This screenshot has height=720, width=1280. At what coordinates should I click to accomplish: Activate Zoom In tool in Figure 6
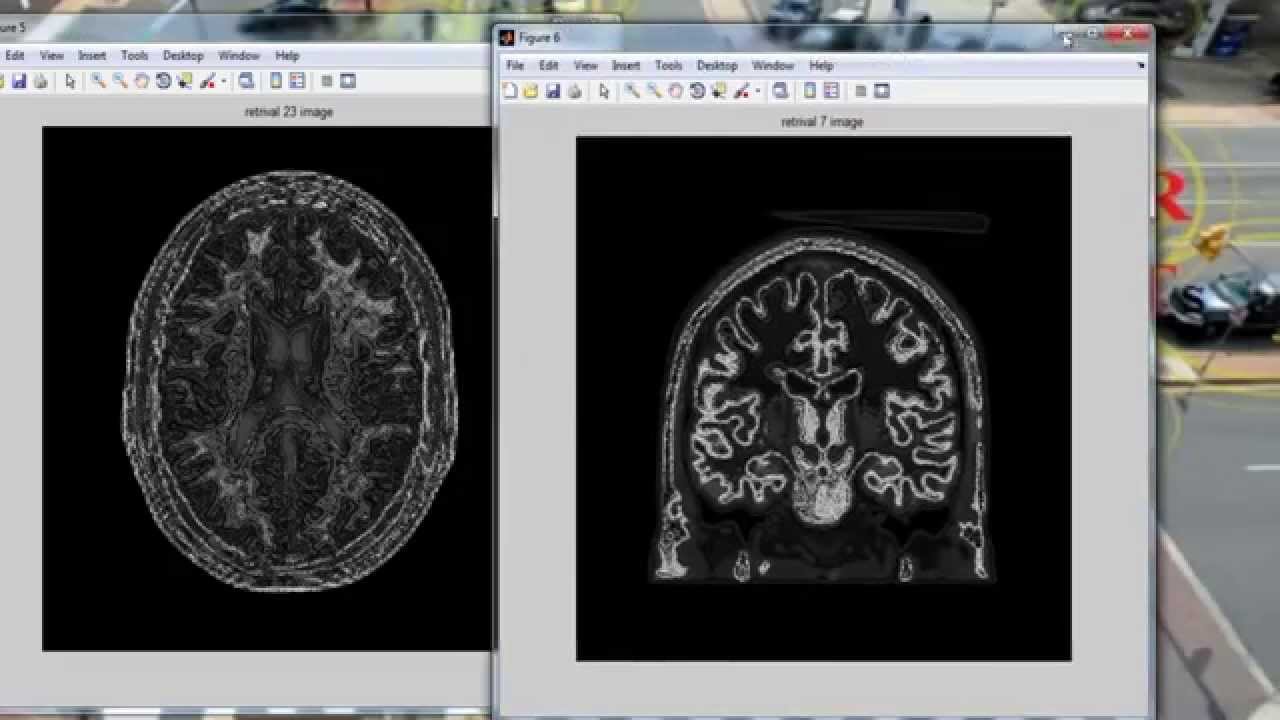point(632,91)
